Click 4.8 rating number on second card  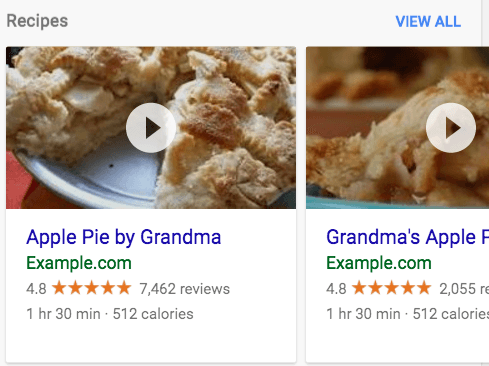click(336, 289)
